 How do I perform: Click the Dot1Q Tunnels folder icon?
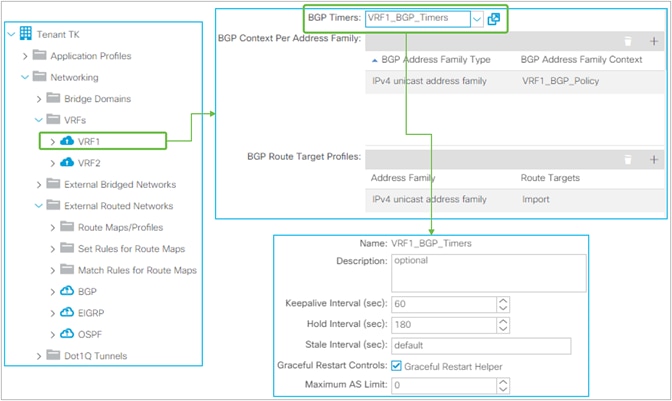pyautogui.click(x=53, y=355)
